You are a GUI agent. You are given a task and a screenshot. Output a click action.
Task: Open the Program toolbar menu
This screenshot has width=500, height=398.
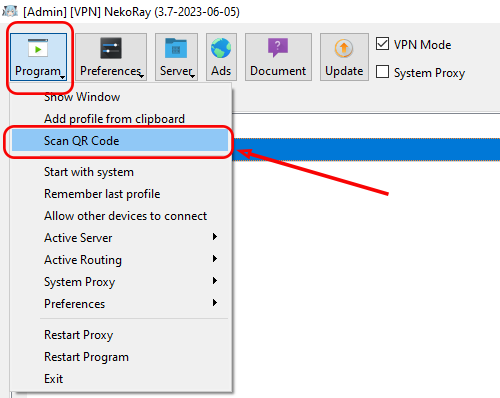tap(38, 57)
